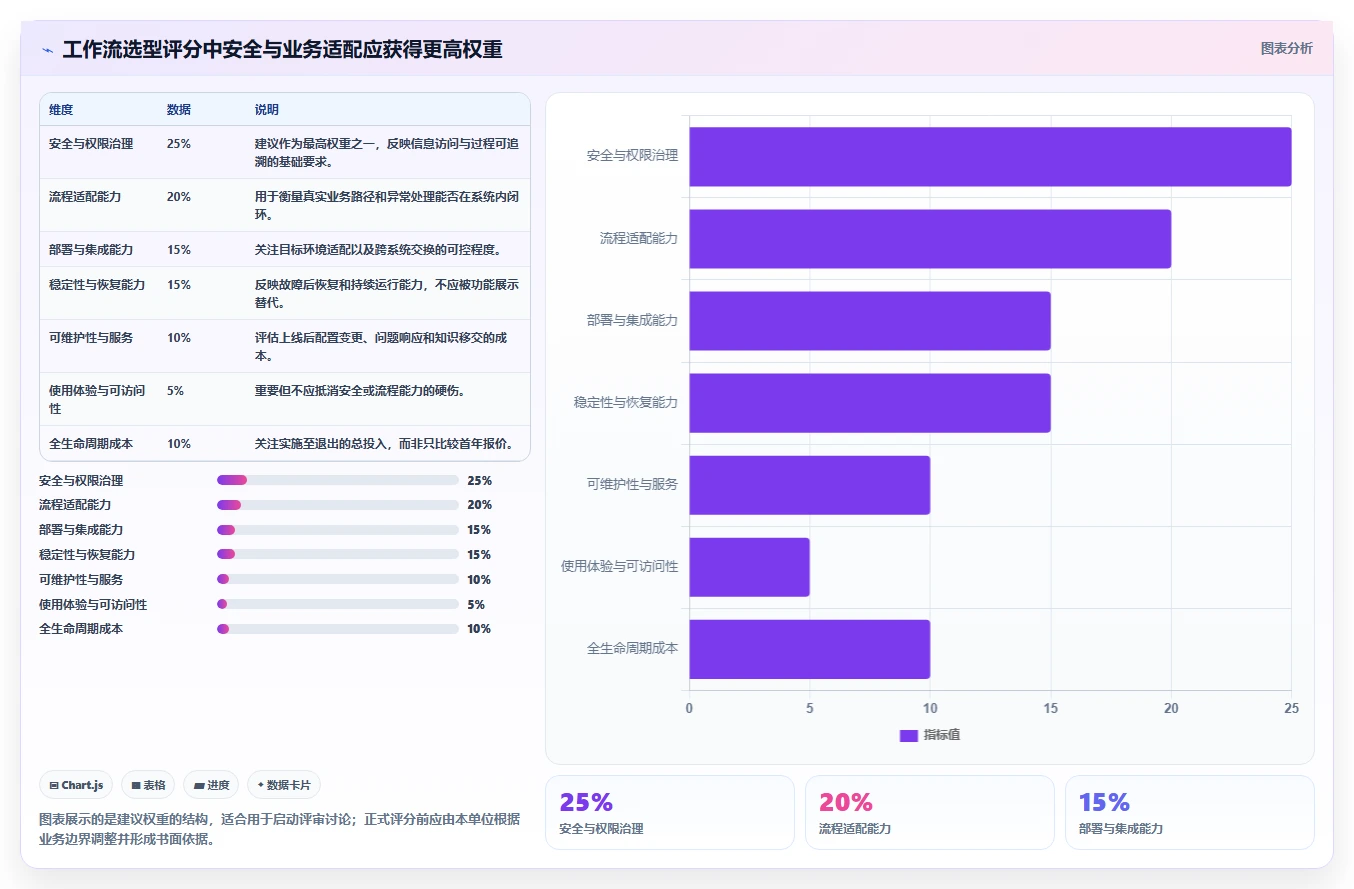The image size is (1354, 889).
Task: Click the description starting 关注实施至退出的总投入
Action: click(x=384, y=443)
